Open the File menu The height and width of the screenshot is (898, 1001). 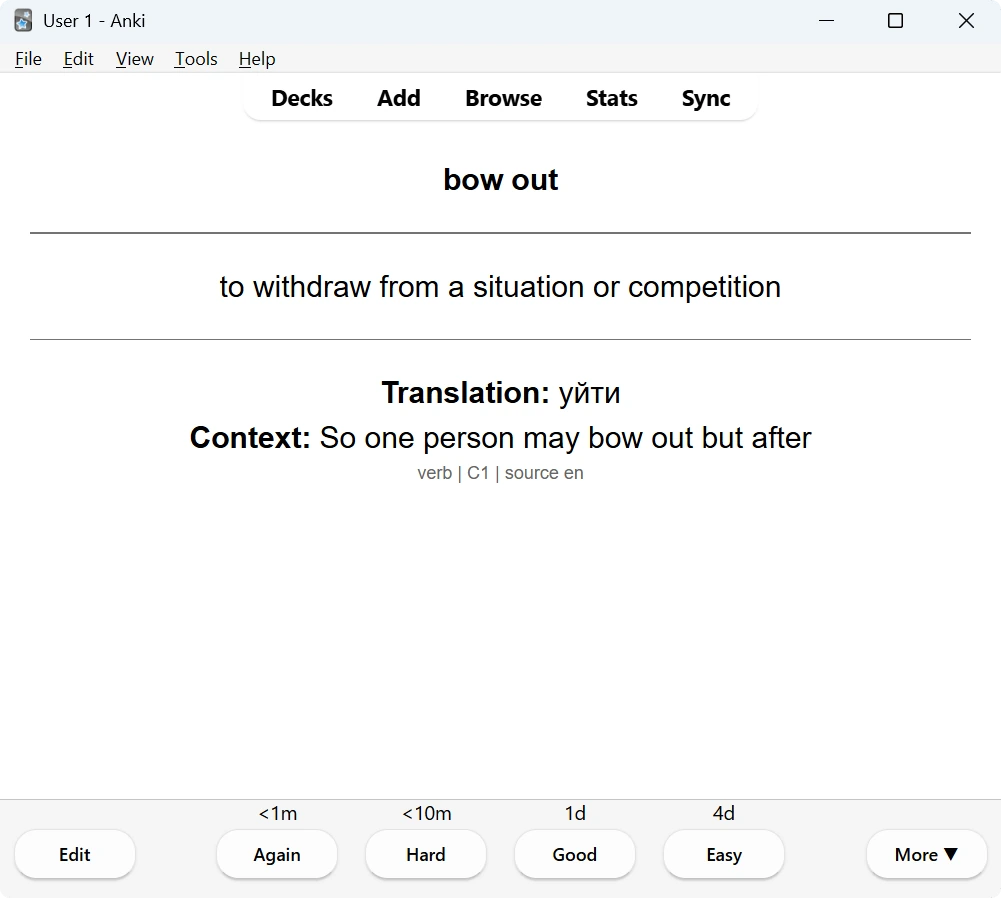click(28, 59)
